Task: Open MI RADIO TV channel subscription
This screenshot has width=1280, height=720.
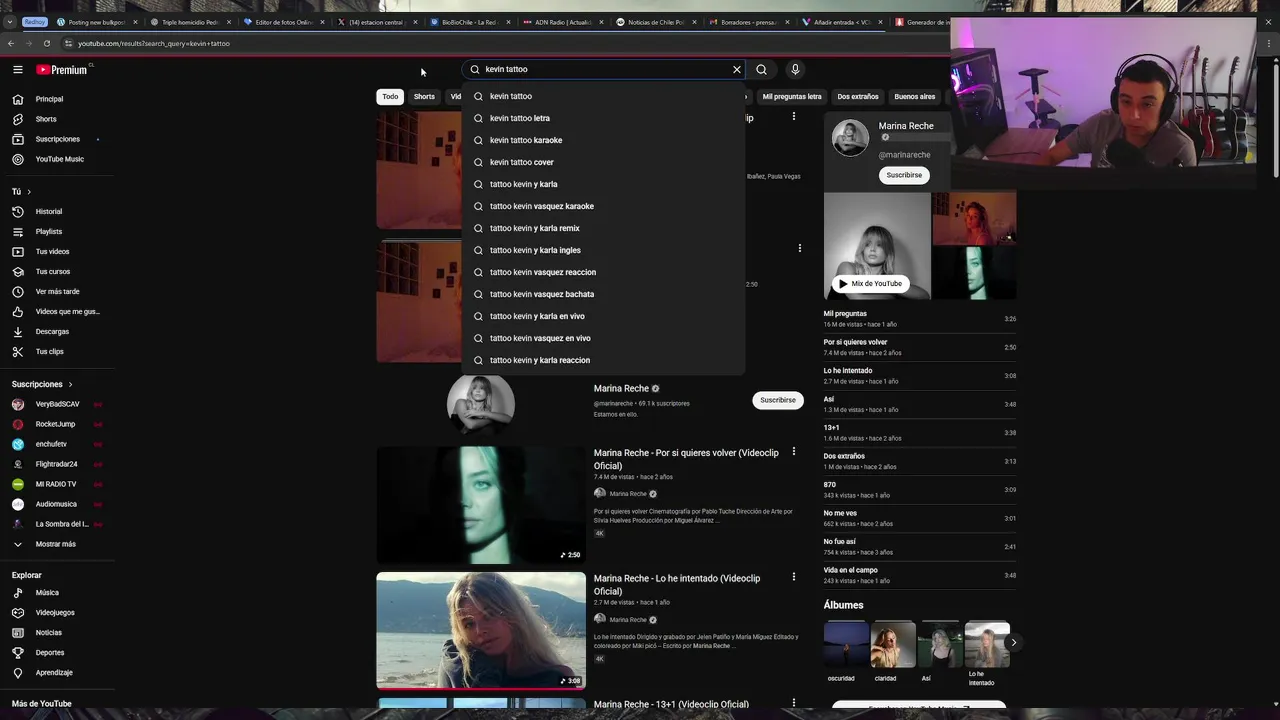Action: [56, 484]
